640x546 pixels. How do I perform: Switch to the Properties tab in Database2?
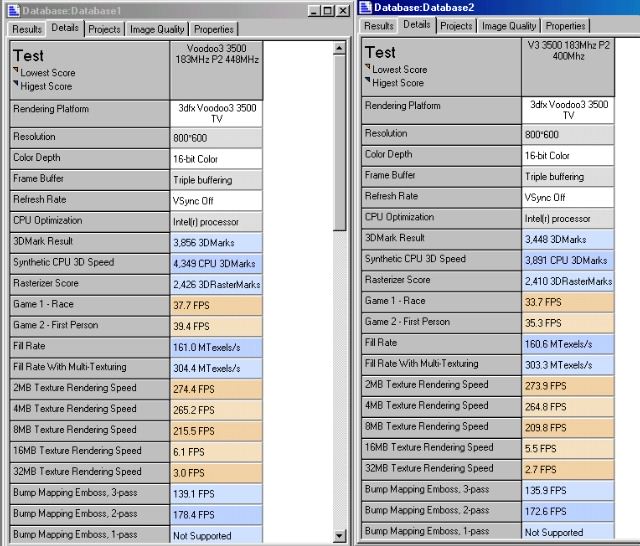pyautogui.click(x=566, y=26)
